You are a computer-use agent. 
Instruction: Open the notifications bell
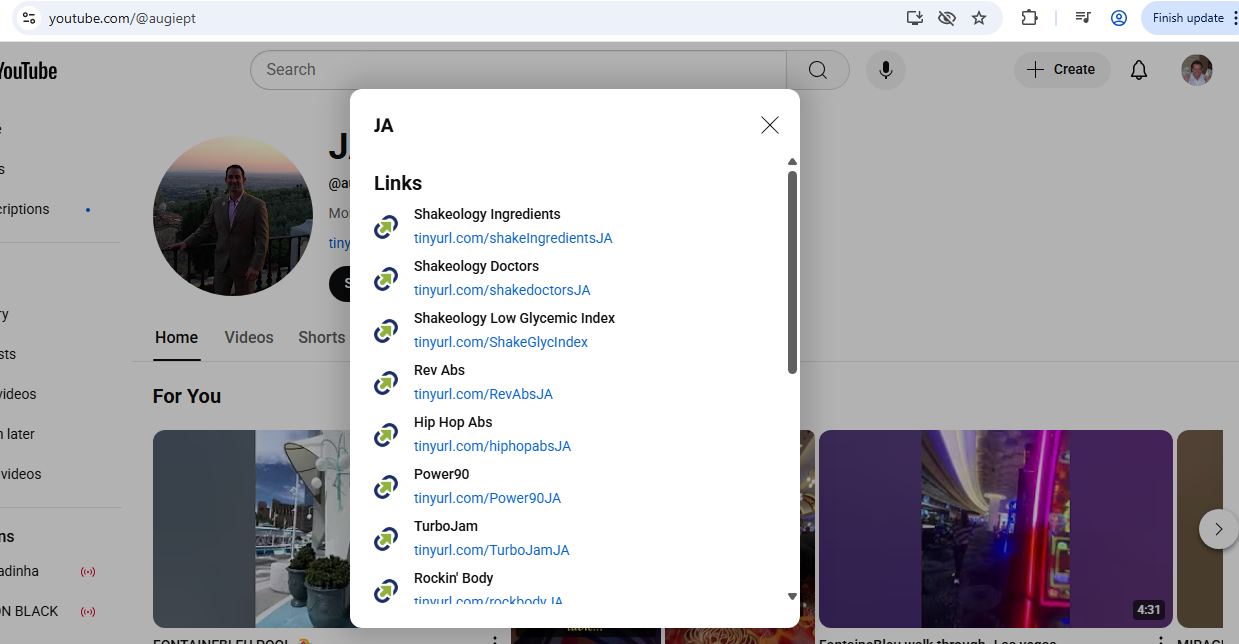point(1139,70)
